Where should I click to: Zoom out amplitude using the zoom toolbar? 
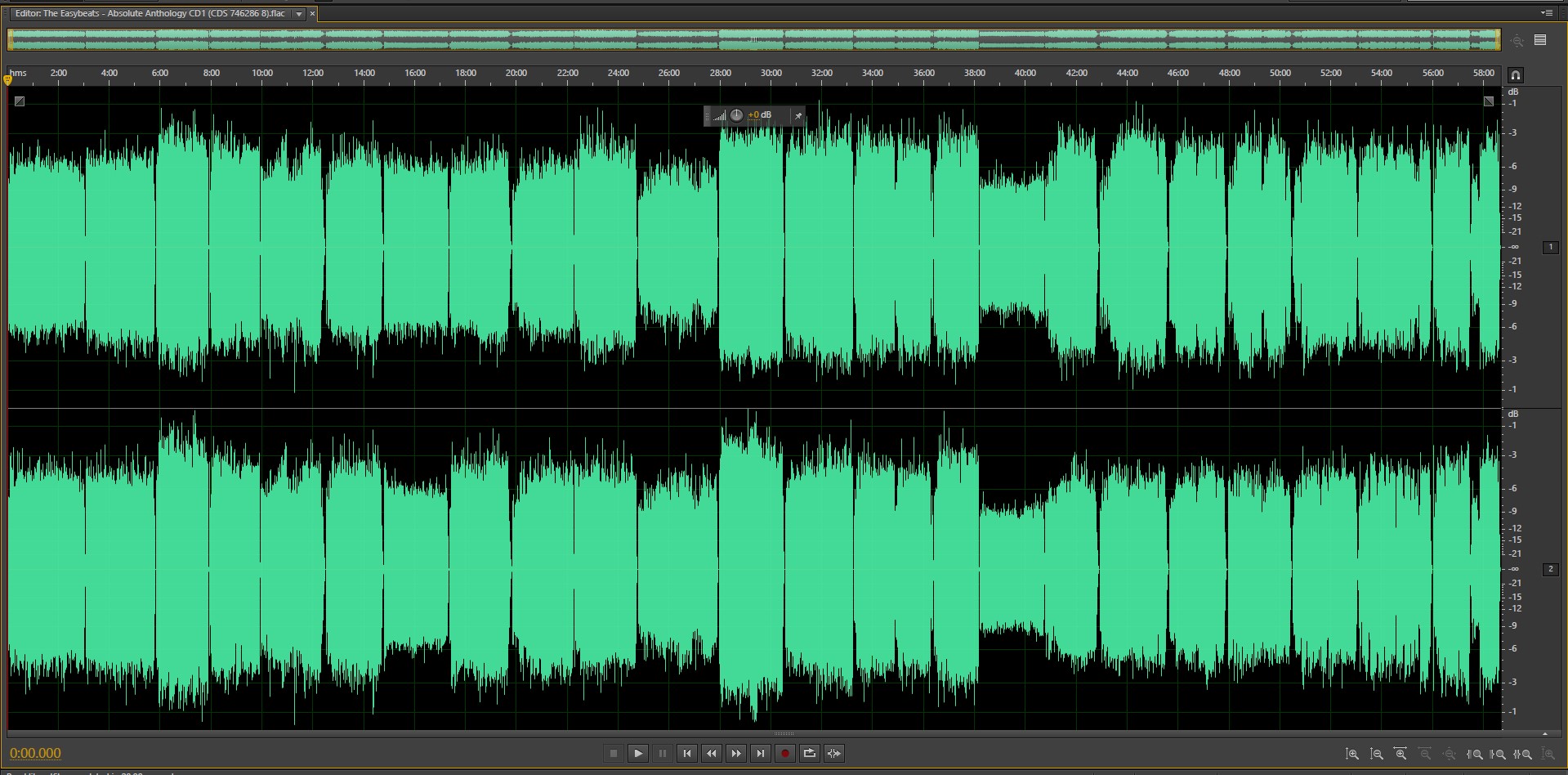[x=1376, y=754]
